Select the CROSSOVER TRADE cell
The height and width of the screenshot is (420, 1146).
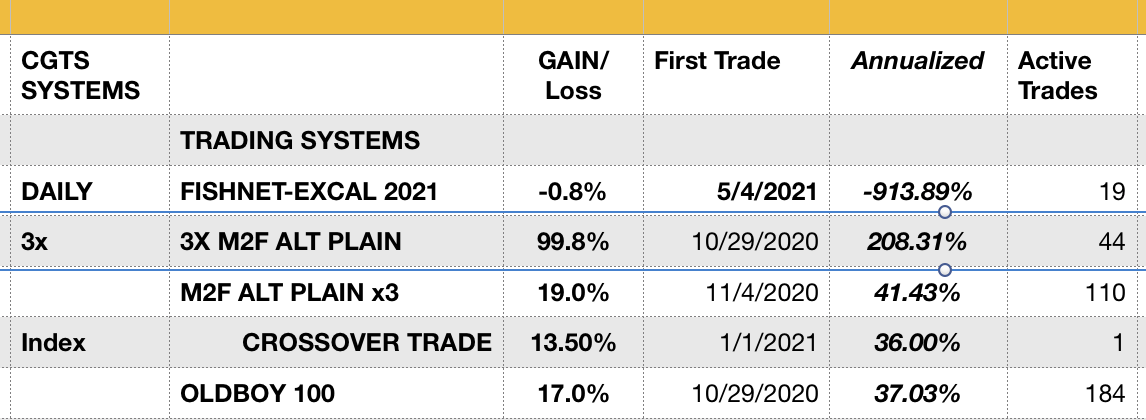tap(337, 342)
